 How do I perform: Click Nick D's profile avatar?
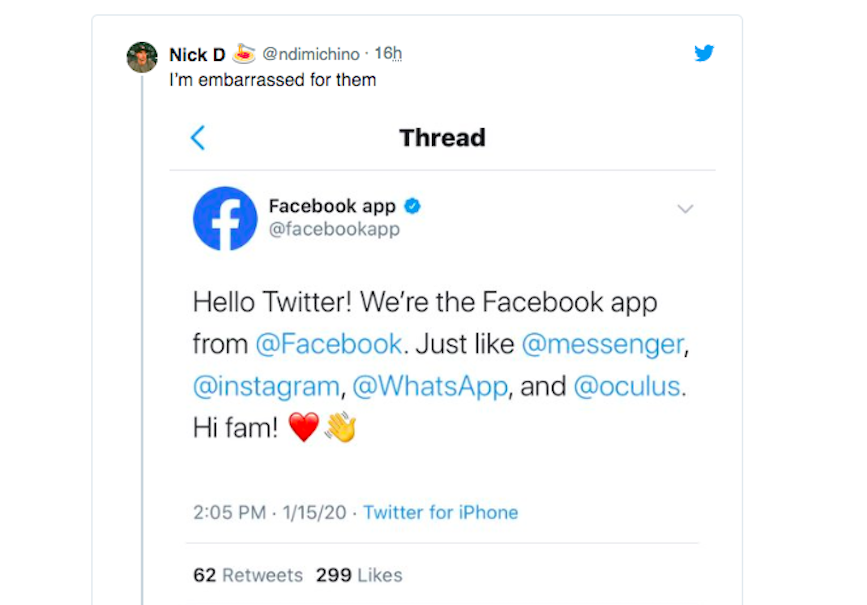coord(142,57)
